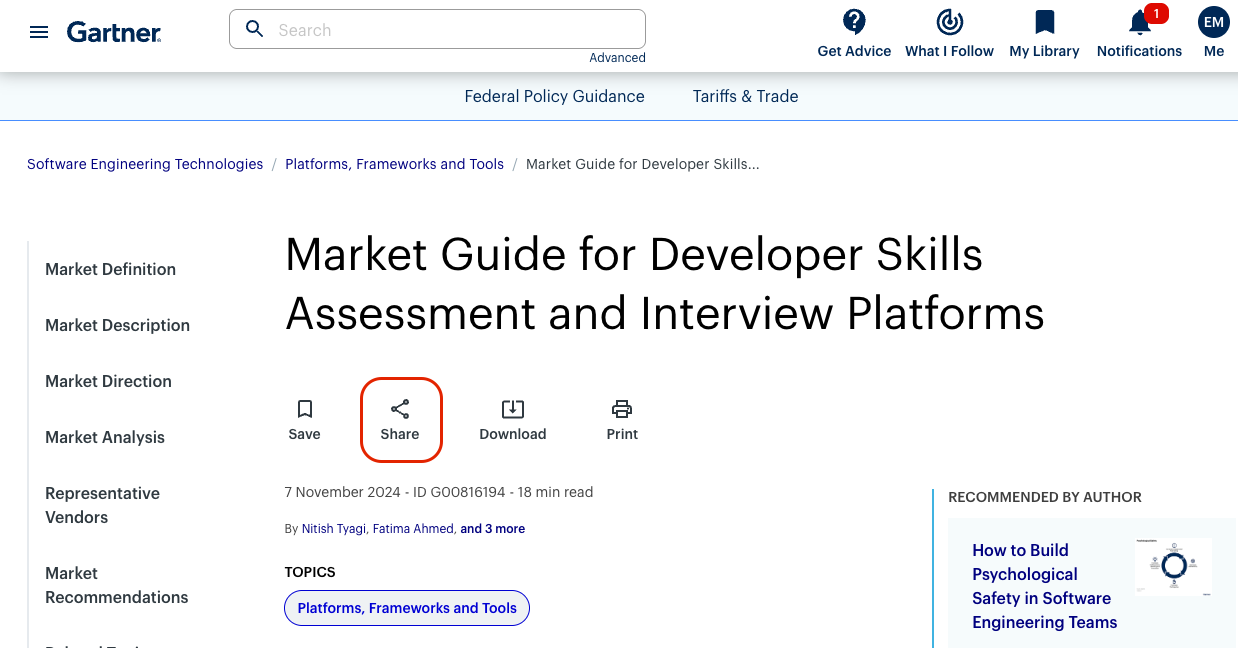Expand 'and 3 more' authors
1238x648 pixels.
[492, 529]
